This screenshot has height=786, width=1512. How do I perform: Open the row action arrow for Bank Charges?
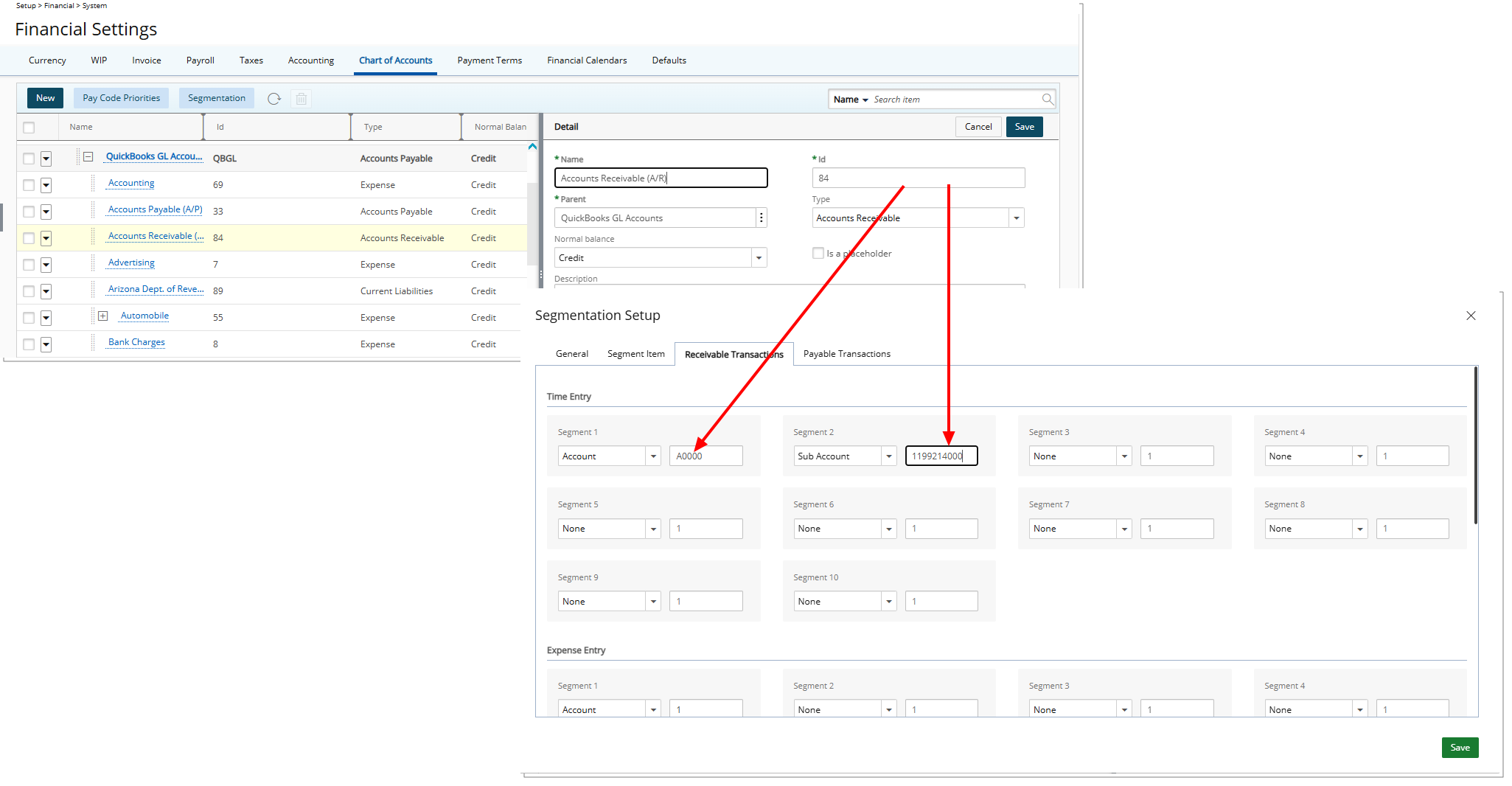[x=46, y=344]
